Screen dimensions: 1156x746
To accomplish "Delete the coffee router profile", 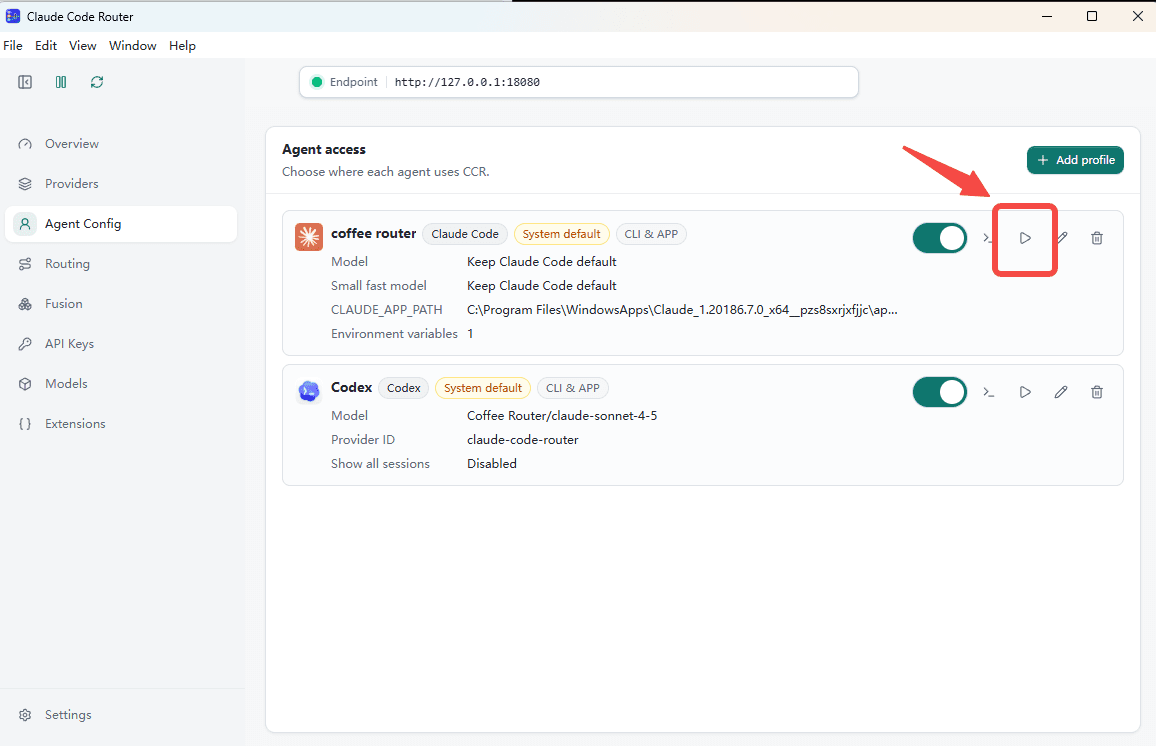I will [x=1097, y=238].
